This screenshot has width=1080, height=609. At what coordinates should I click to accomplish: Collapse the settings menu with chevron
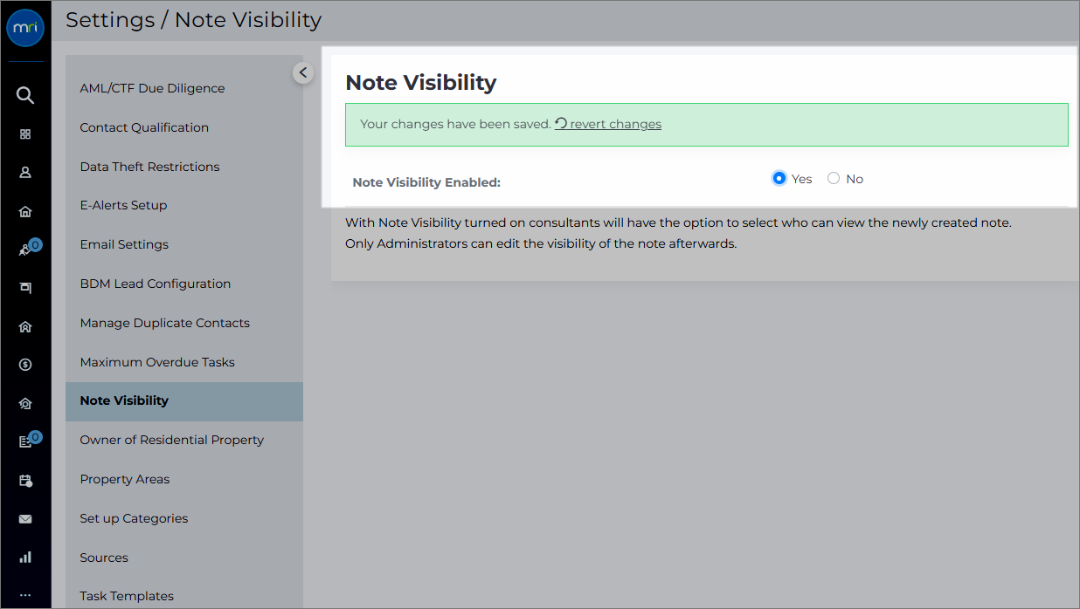tap(303, 72)
